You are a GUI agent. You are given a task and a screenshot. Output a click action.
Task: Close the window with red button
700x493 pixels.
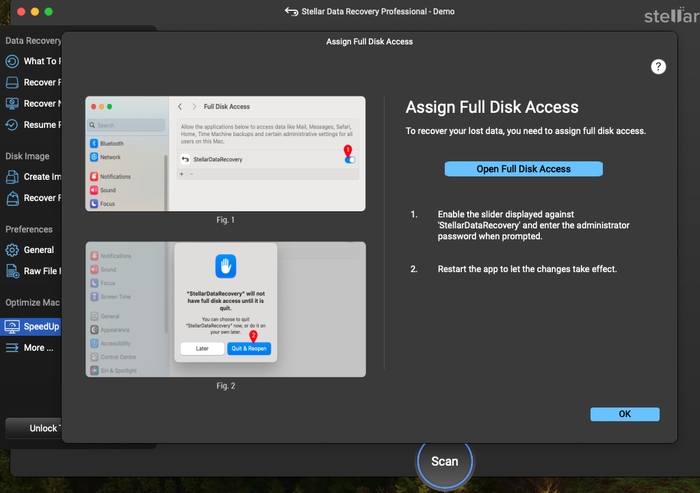21,12
